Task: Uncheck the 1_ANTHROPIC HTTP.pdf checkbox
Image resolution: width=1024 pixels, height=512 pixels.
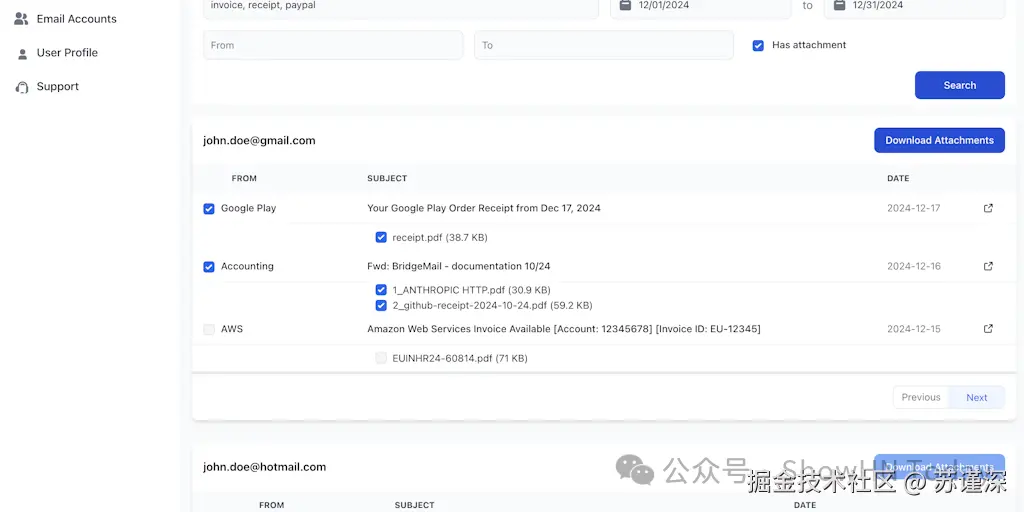Action: point(381,290)
